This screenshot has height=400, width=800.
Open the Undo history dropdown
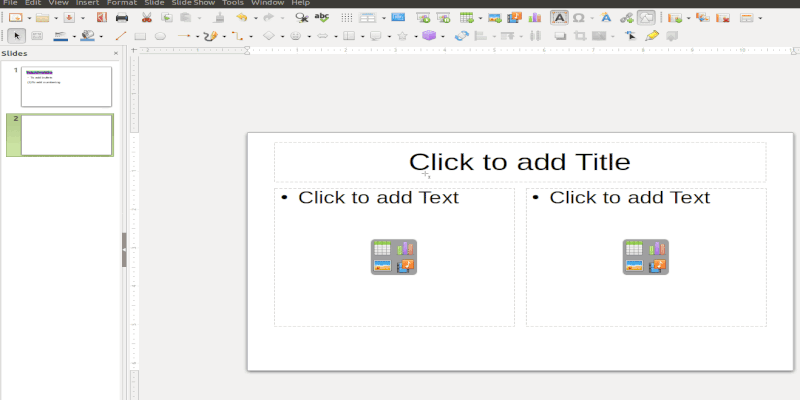pyautogui.click(x=255, y=18)
